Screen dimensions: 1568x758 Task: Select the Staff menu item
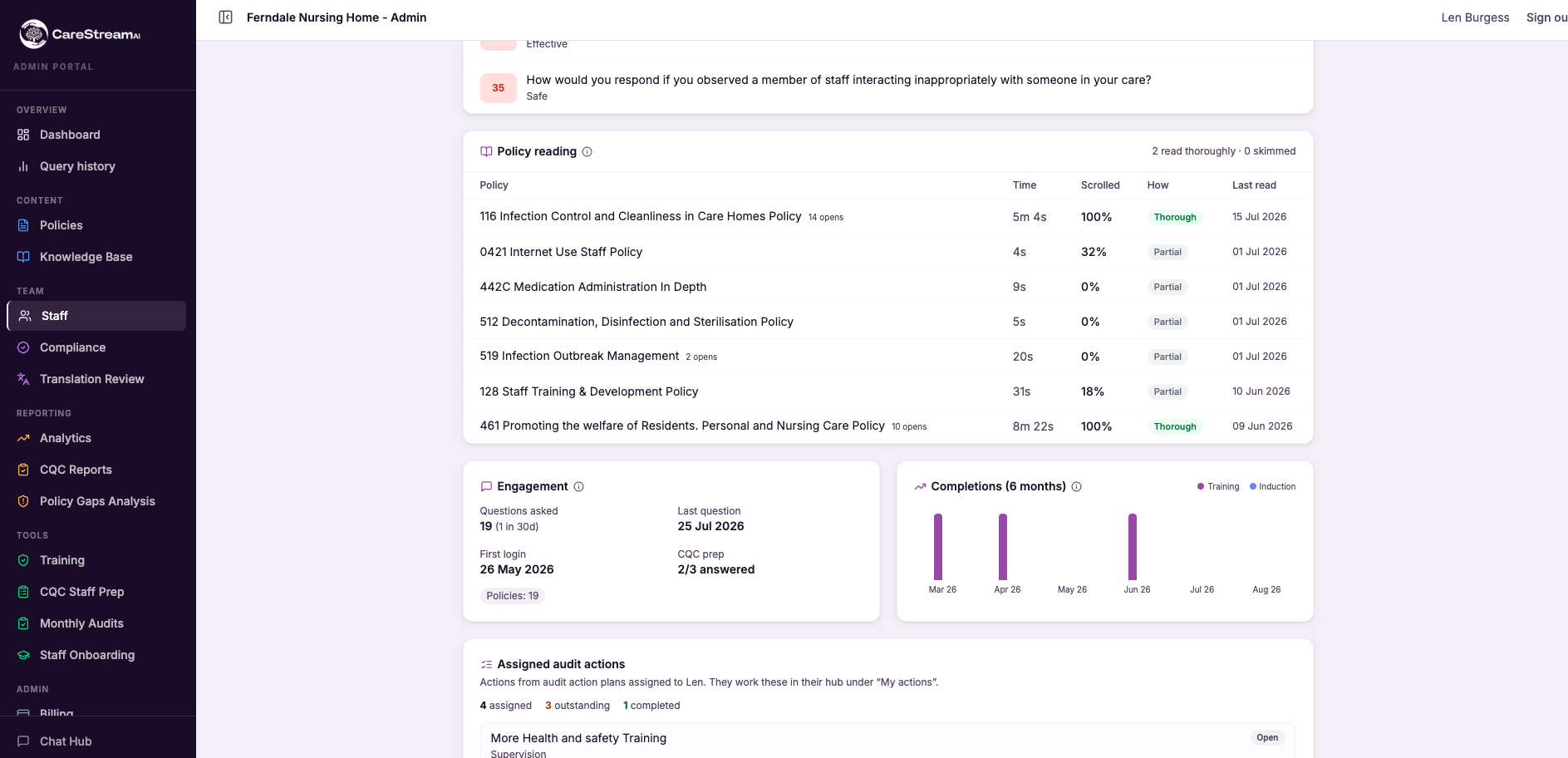tap(96, 316)
